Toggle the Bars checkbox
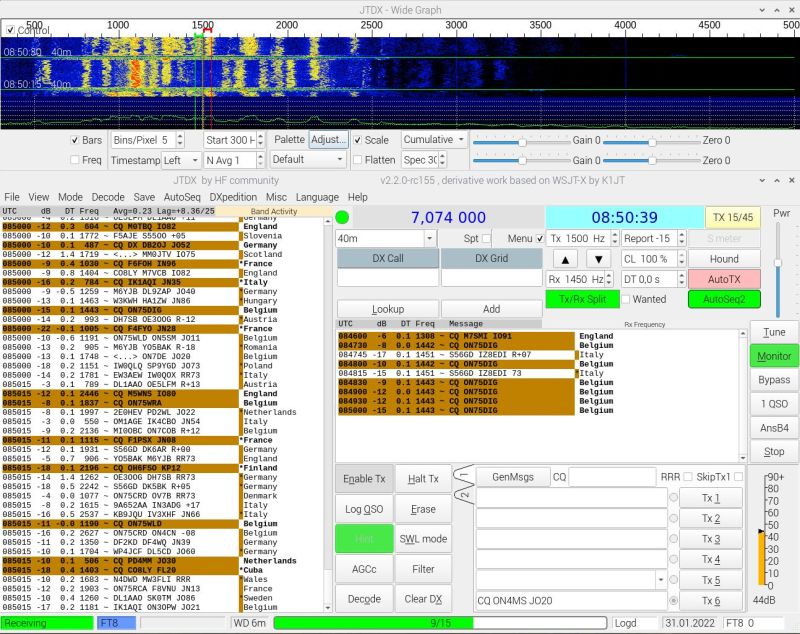The width and height of the screenshot is (800, 634). point(74,140)
